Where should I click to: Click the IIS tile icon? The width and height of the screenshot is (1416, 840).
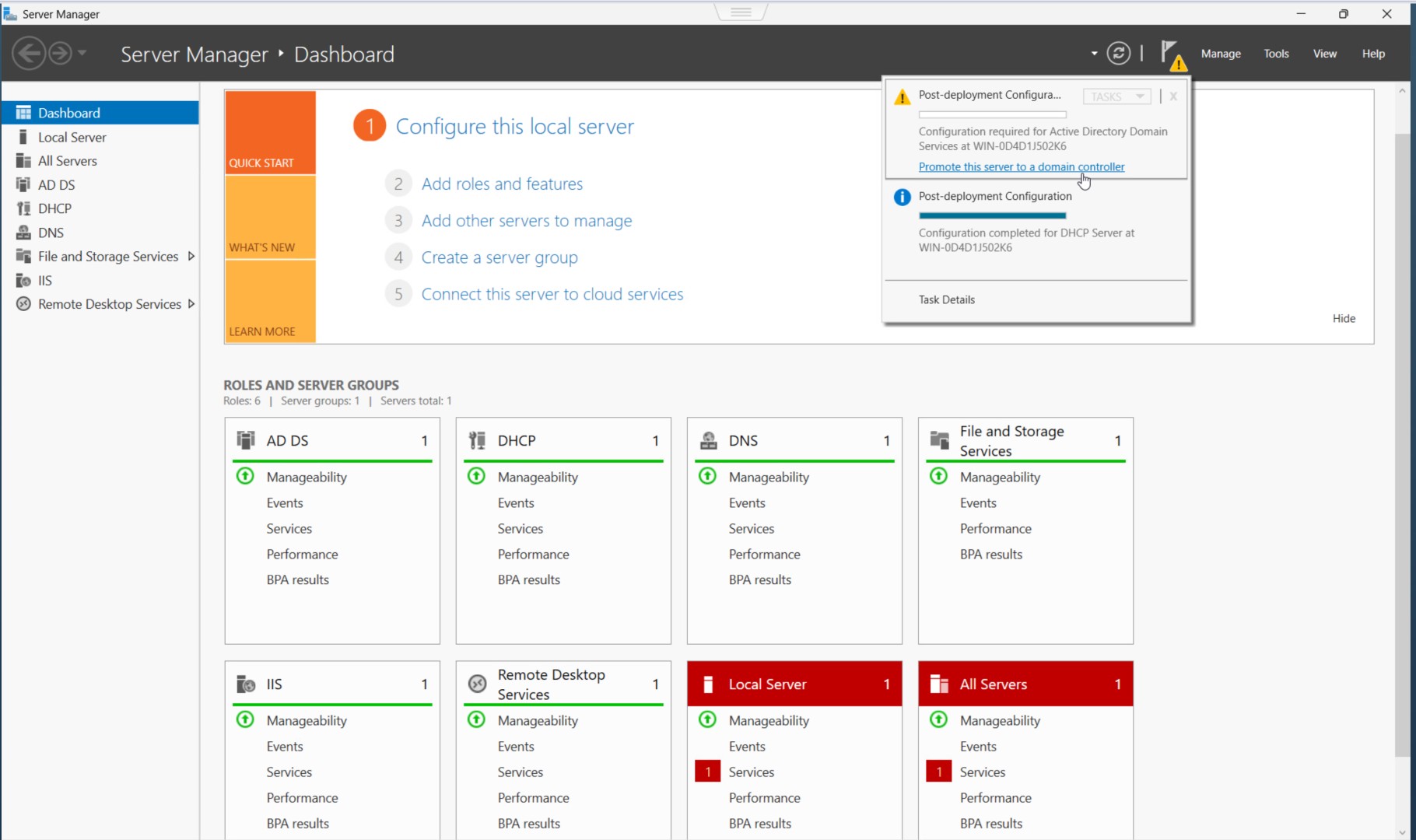point(246,684)
